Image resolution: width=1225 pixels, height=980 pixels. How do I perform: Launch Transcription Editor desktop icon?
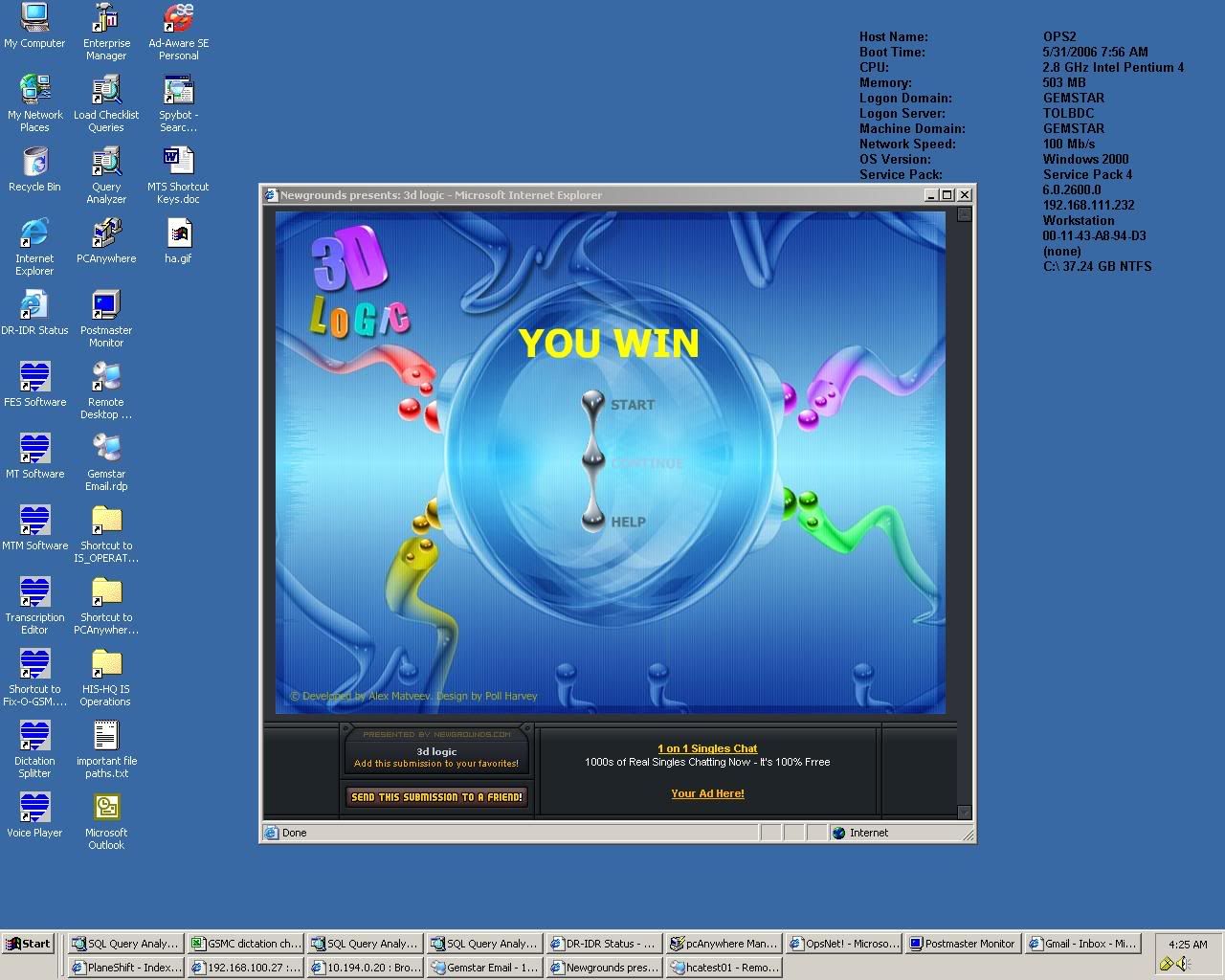[34, 606]
